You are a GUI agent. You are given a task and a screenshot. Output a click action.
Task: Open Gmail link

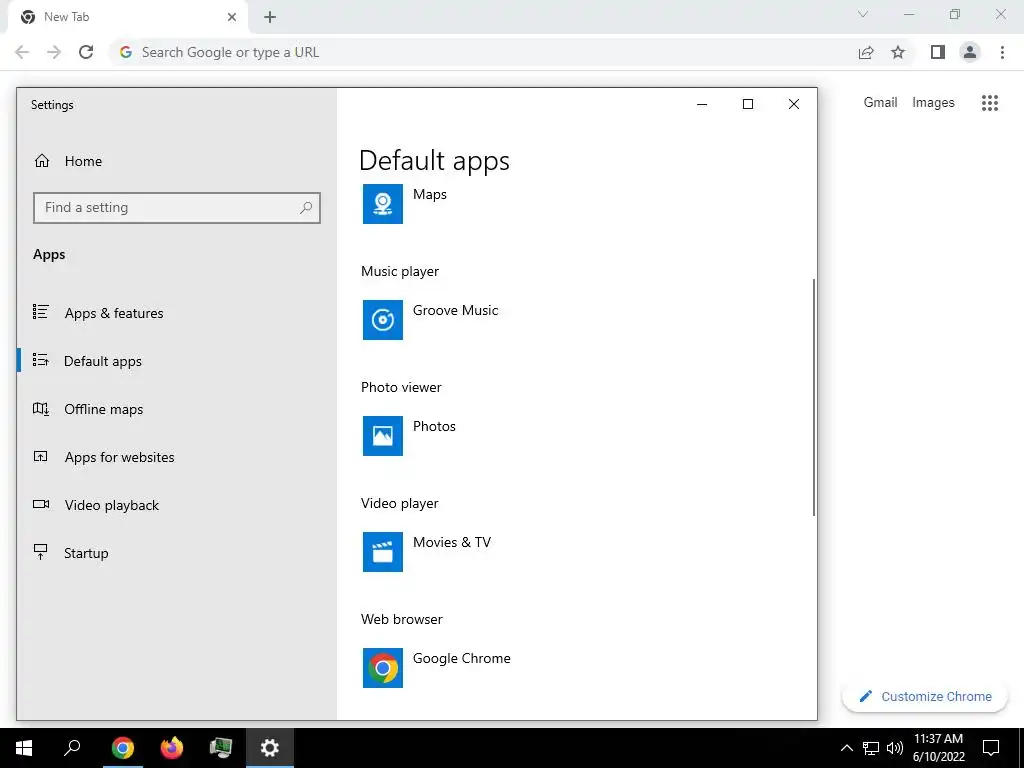click(880, 103)
